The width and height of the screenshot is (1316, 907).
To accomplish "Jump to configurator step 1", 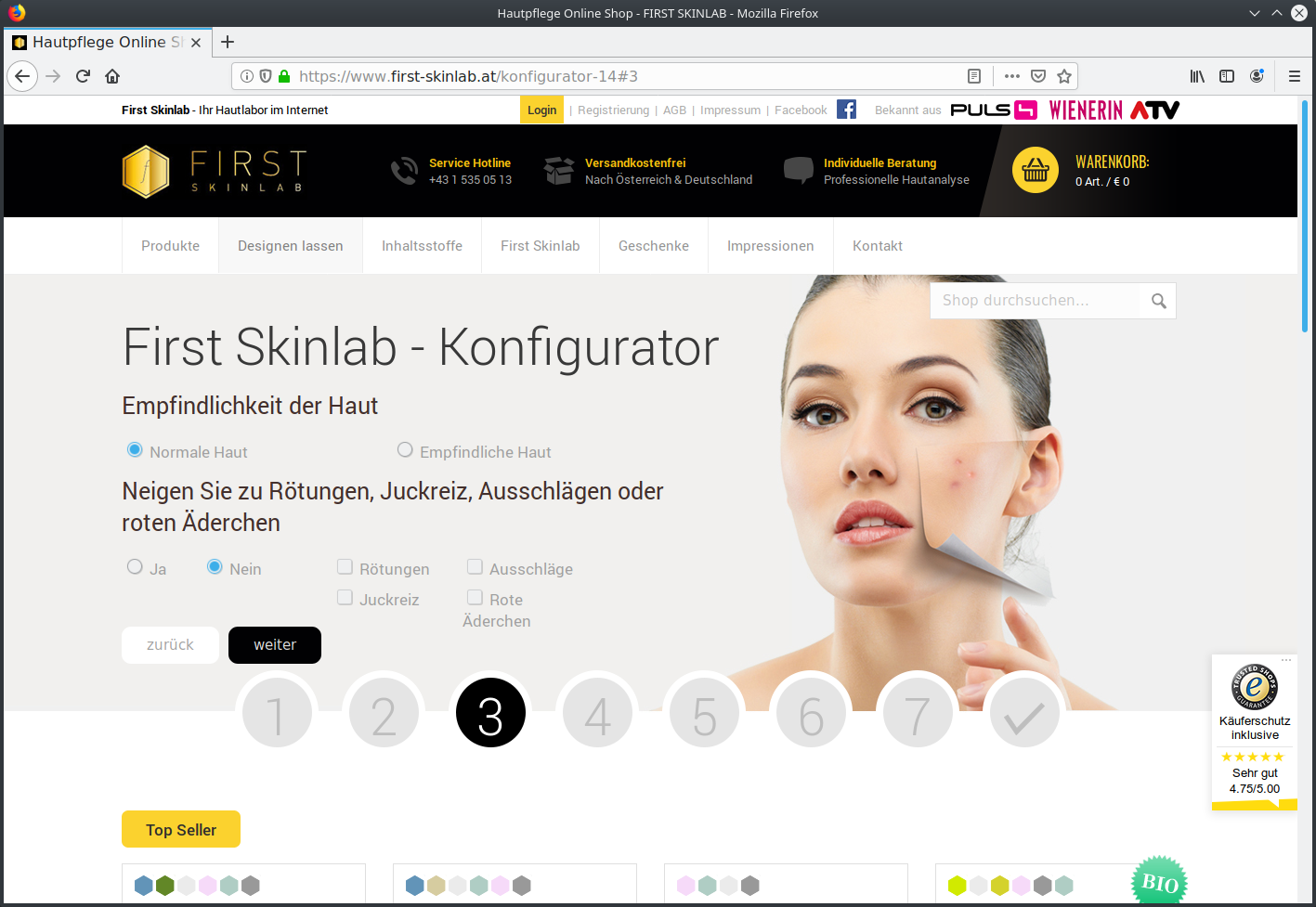I will [277, 713].
